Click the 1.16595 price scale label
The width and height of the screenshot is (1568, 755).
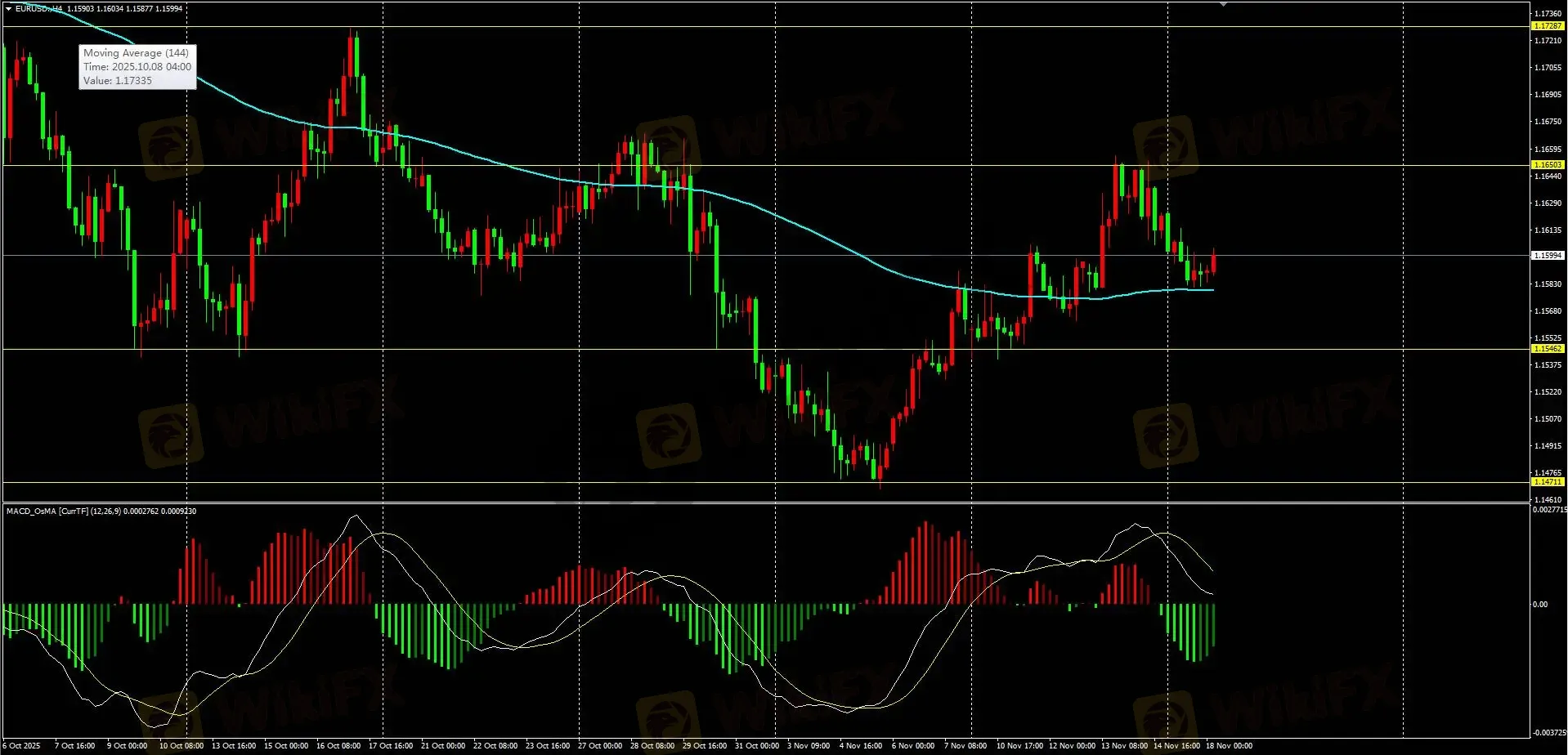point(1548,150)
